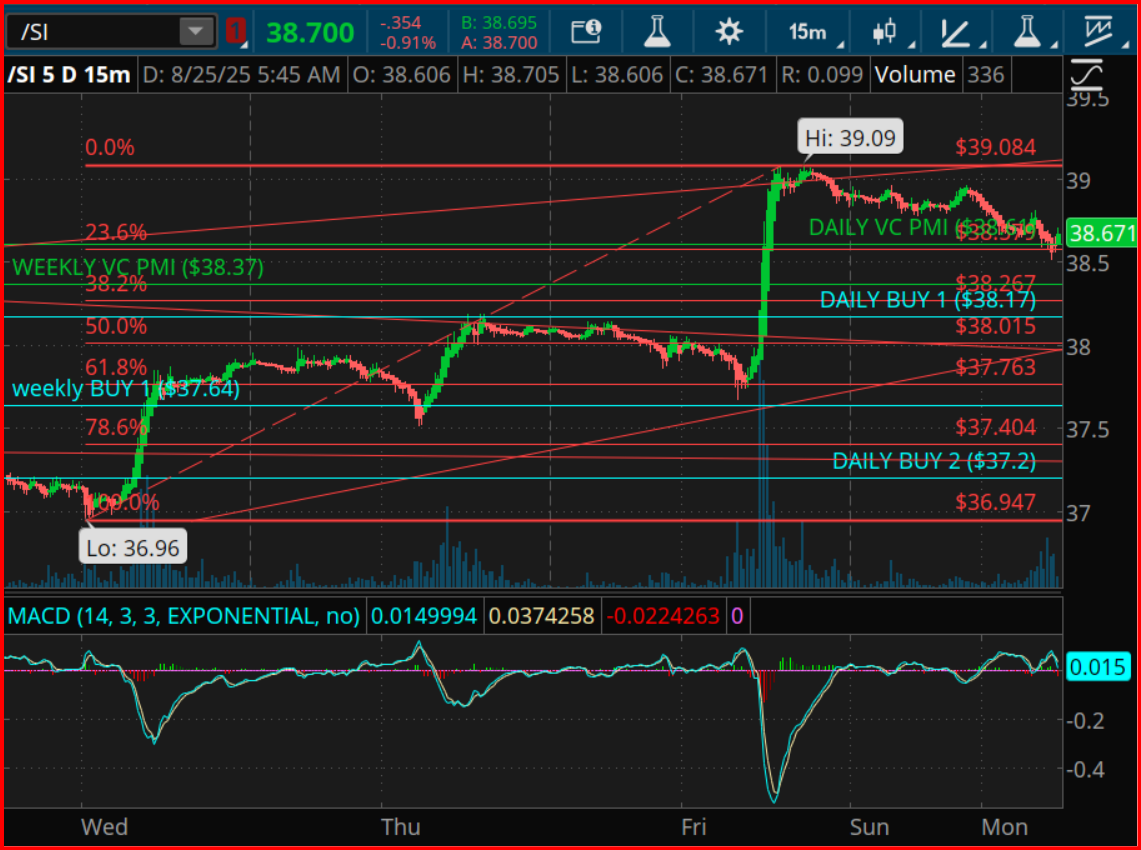Open the /SI symbol dropdown arrow
Screen dimensions: 1141x850
(195, 32)
